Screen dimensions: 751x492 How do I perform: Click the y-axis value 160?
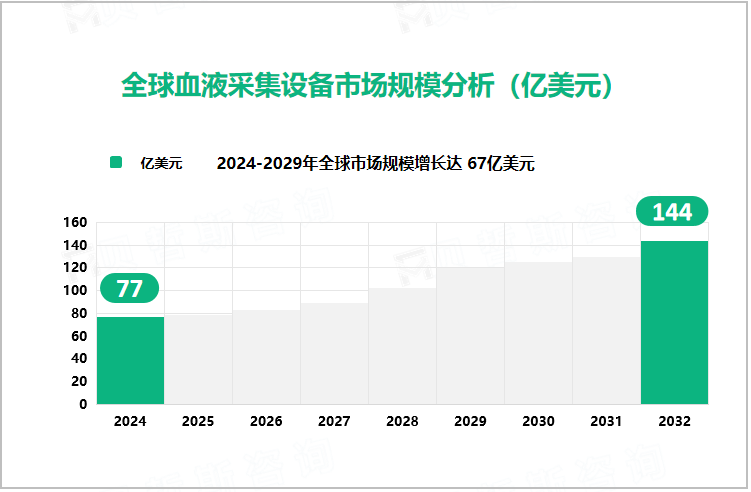(75, 222)
